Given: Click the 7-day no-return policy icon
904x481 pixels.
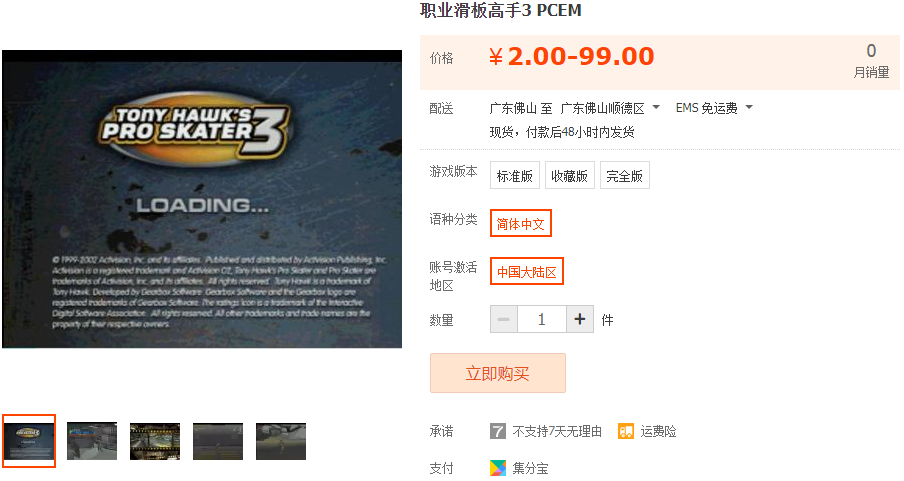Looking at the screenshot, I should (x=498, y=431).
